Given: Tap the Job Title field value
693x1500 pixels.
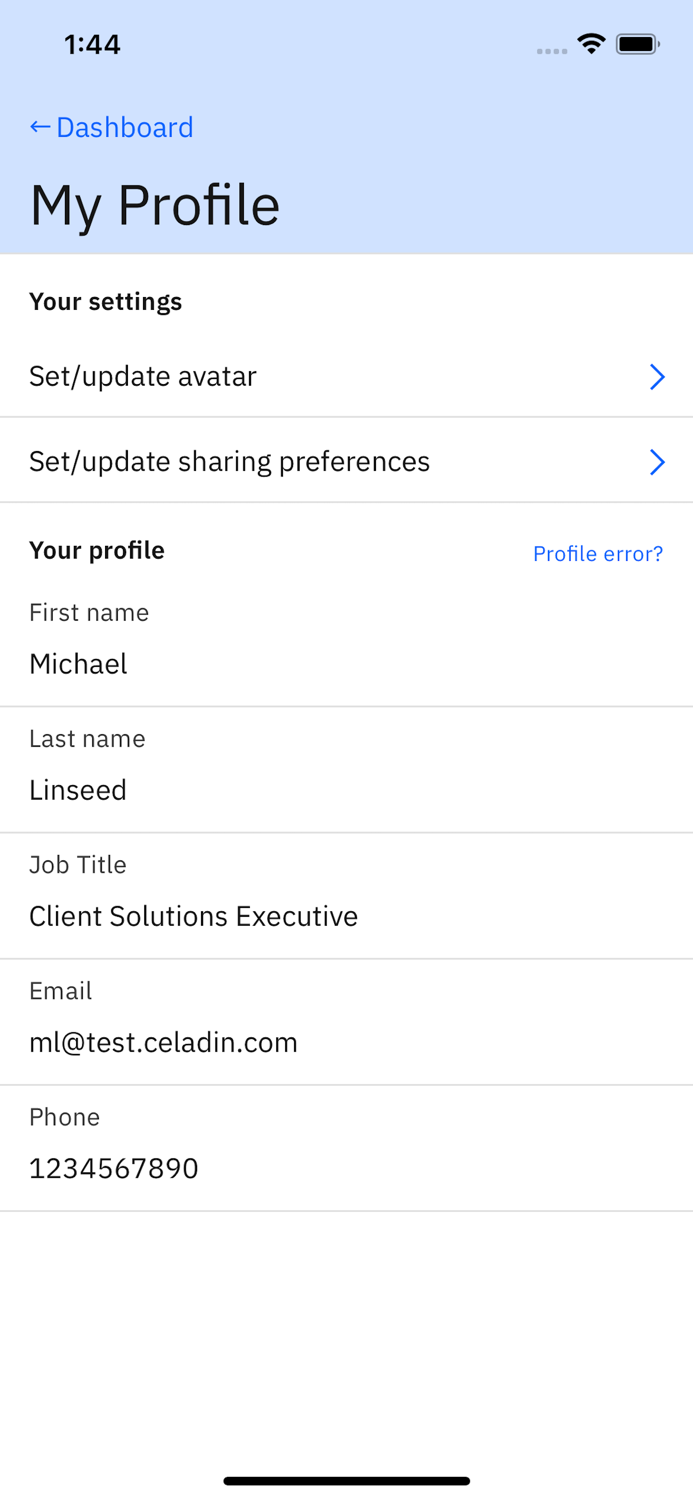Looking at the screenshot, I should (x=193, y=916).
